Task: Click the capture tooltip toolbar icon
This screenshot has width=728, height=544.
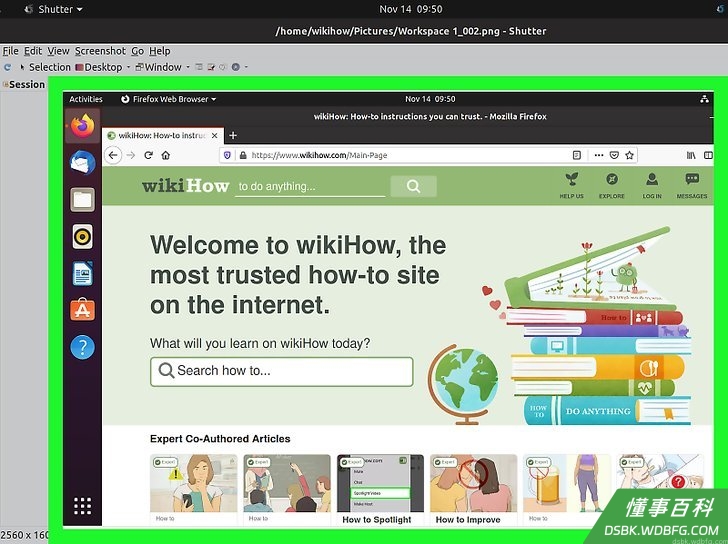Action: click(x=211, y=67)
